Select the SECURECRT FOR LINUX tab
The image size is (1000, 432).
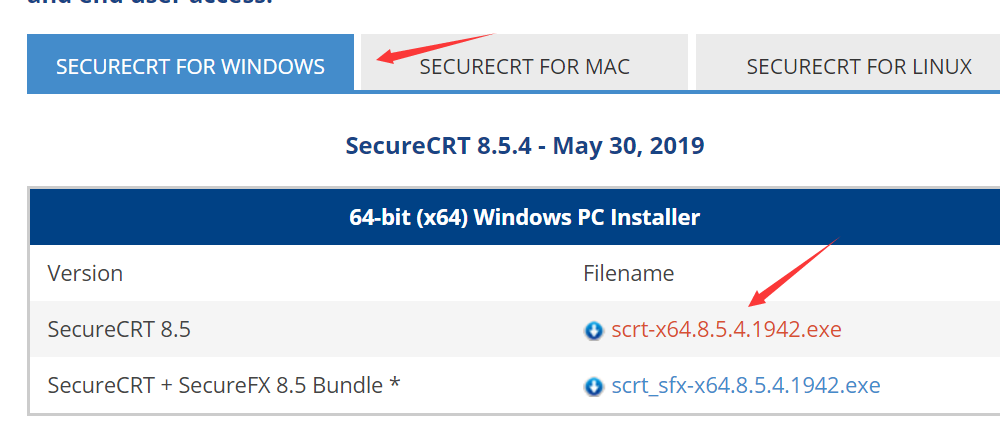(x=848, y=62)
